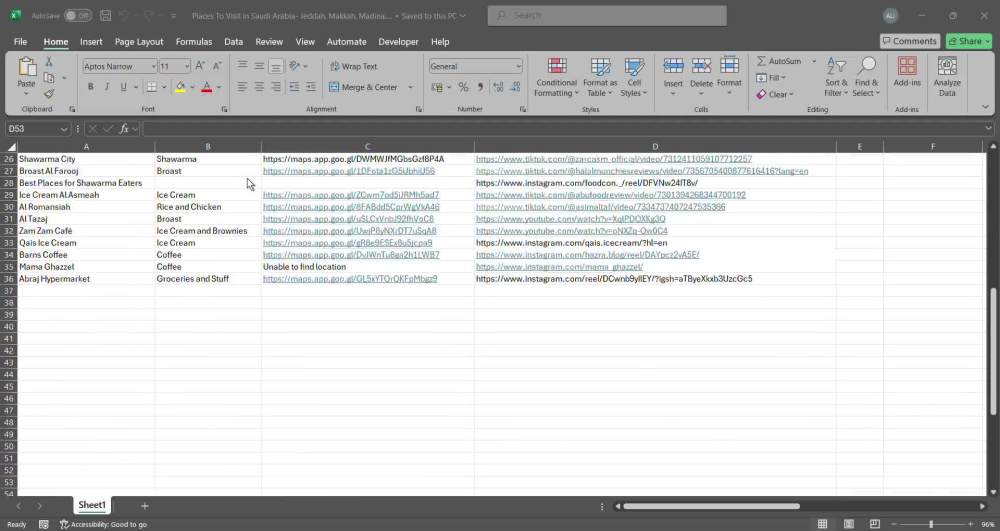Select column D header
1000x531 pixels.
click(655, 147)
